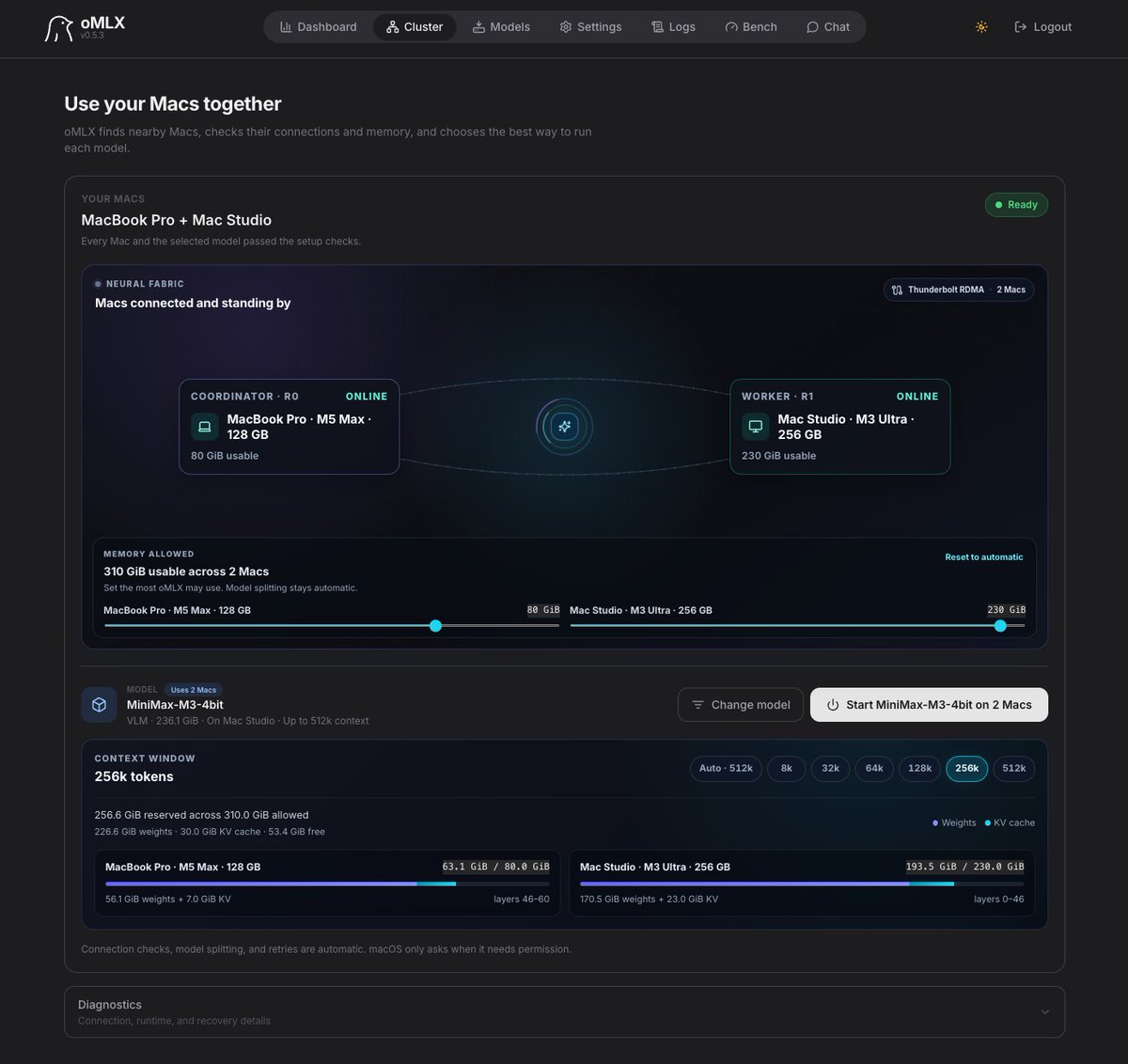Image resolution: width=1128 pixels, height=1064 pixels.
Task: Click the layers 0–46 text
Action: point(999,900)
